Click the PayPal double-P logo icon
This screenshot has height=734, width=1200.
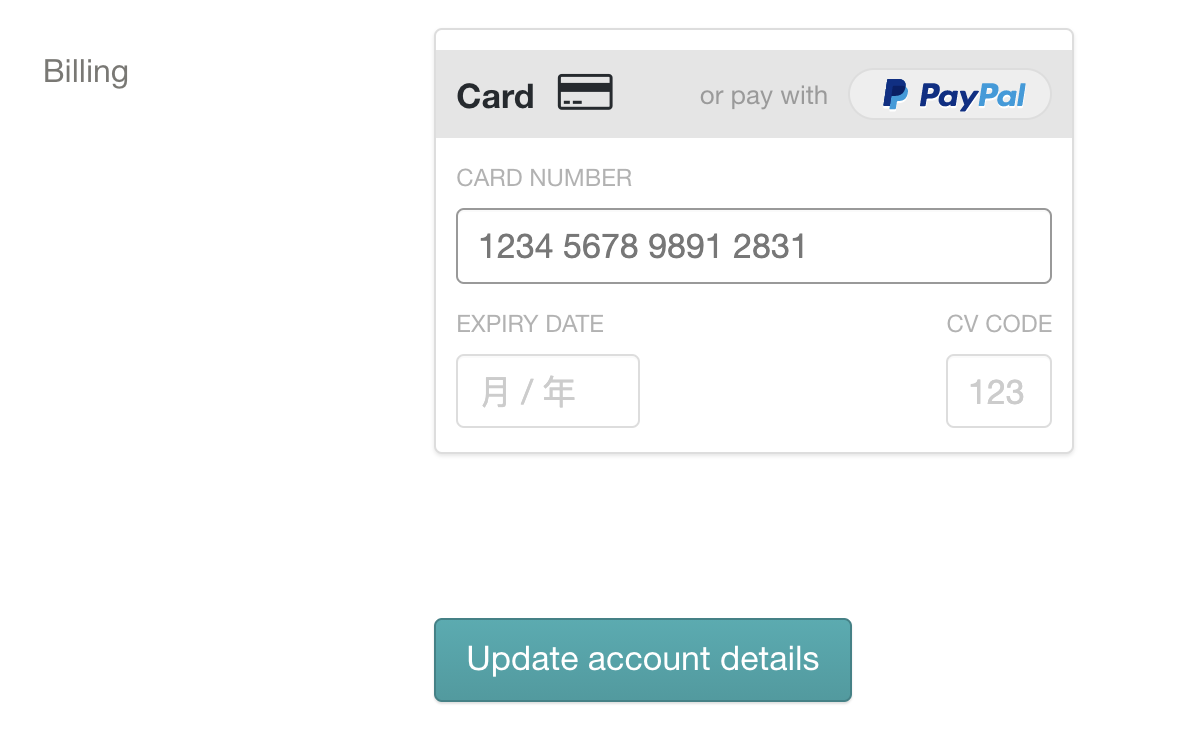click(x=895, y=95)
